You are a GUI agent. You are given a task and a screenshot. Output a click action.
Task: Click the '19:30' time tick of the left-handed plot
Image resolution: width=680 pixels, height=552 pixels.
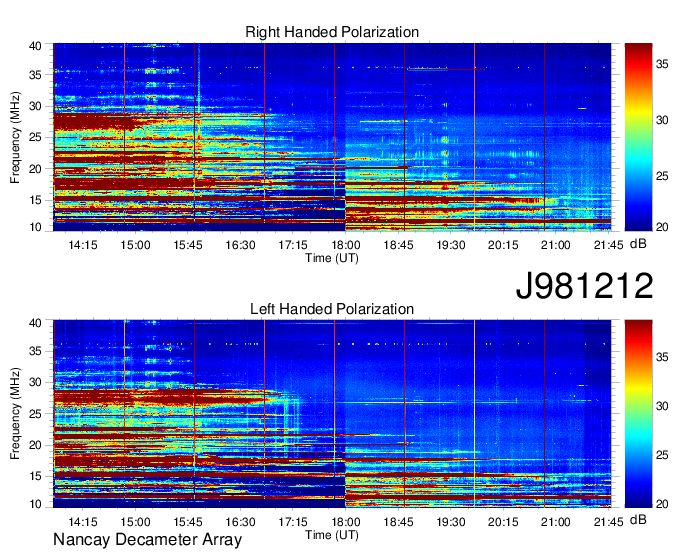(x=451, y=522)
